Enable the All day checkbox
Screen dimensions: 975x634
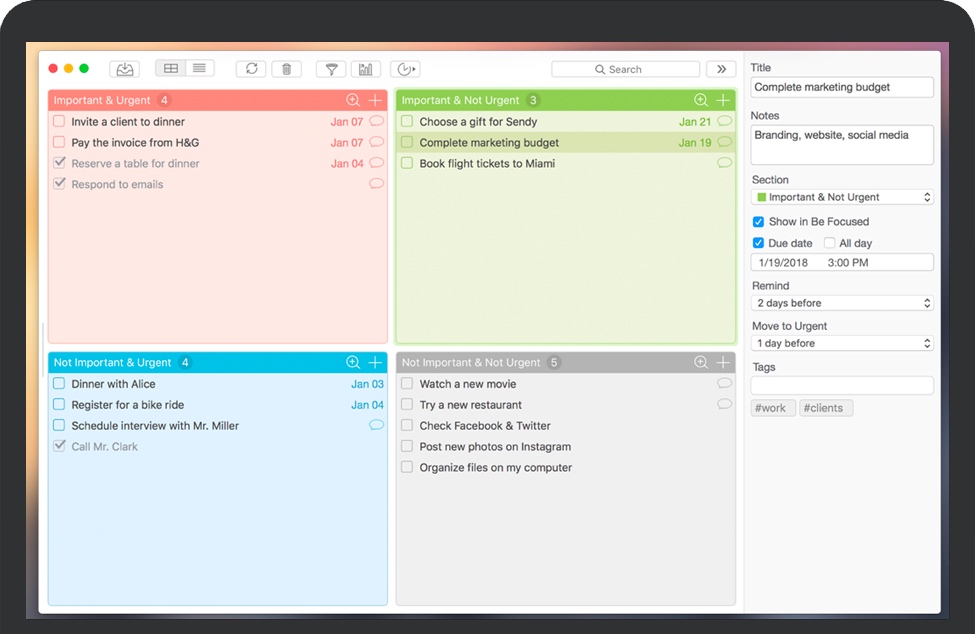[x=830, y=243]
